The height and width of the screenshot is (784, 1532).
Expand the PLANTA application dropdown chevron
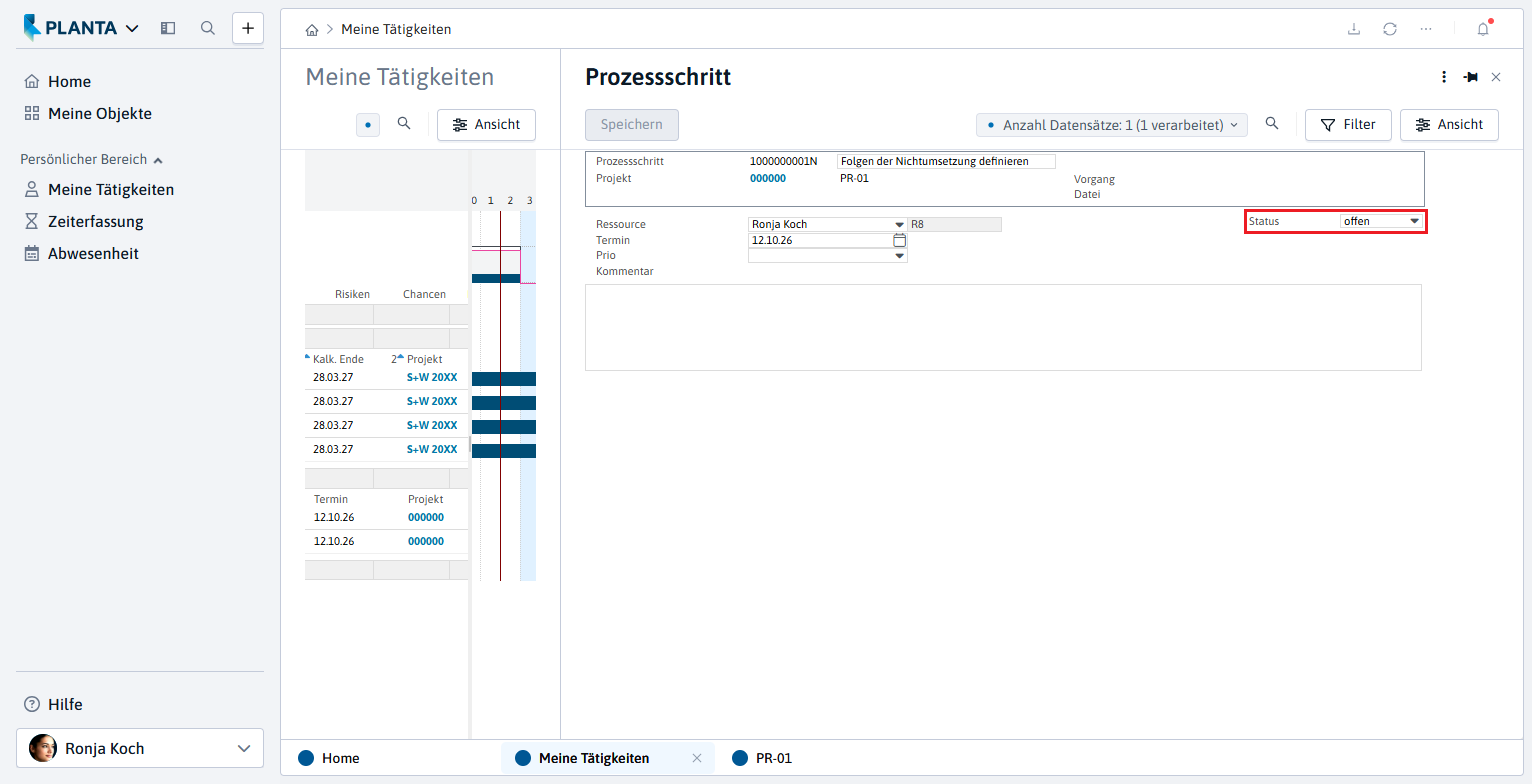pos(132,29)
